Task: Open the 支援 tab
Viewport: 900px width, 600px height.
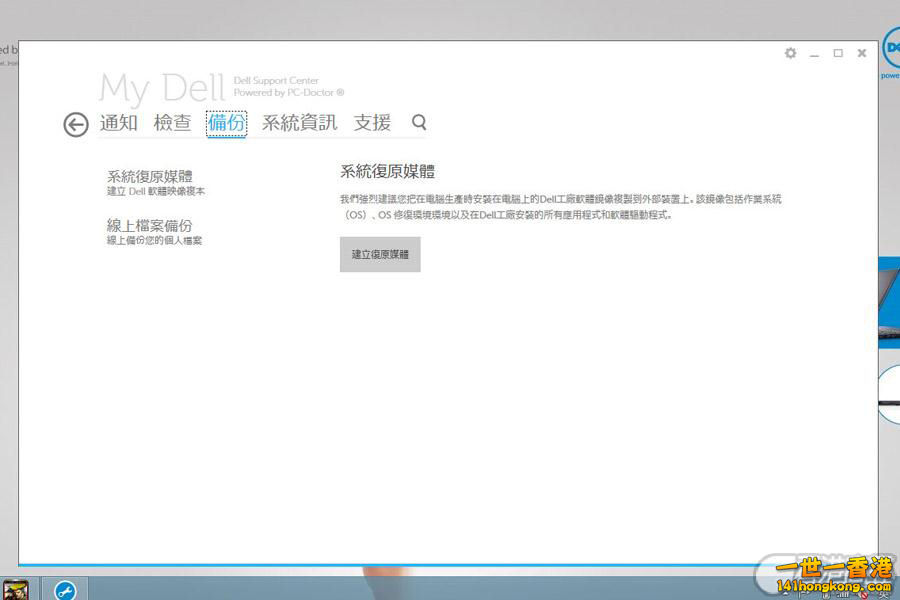Action: pos(372,123)
